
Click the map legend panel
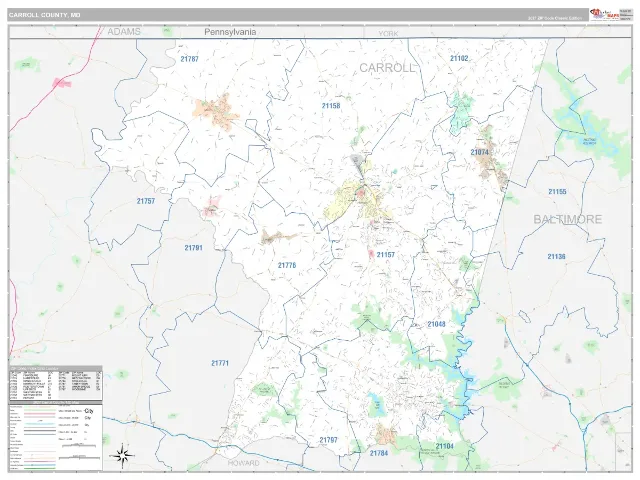pyautogui.click(x=56, y=436)
